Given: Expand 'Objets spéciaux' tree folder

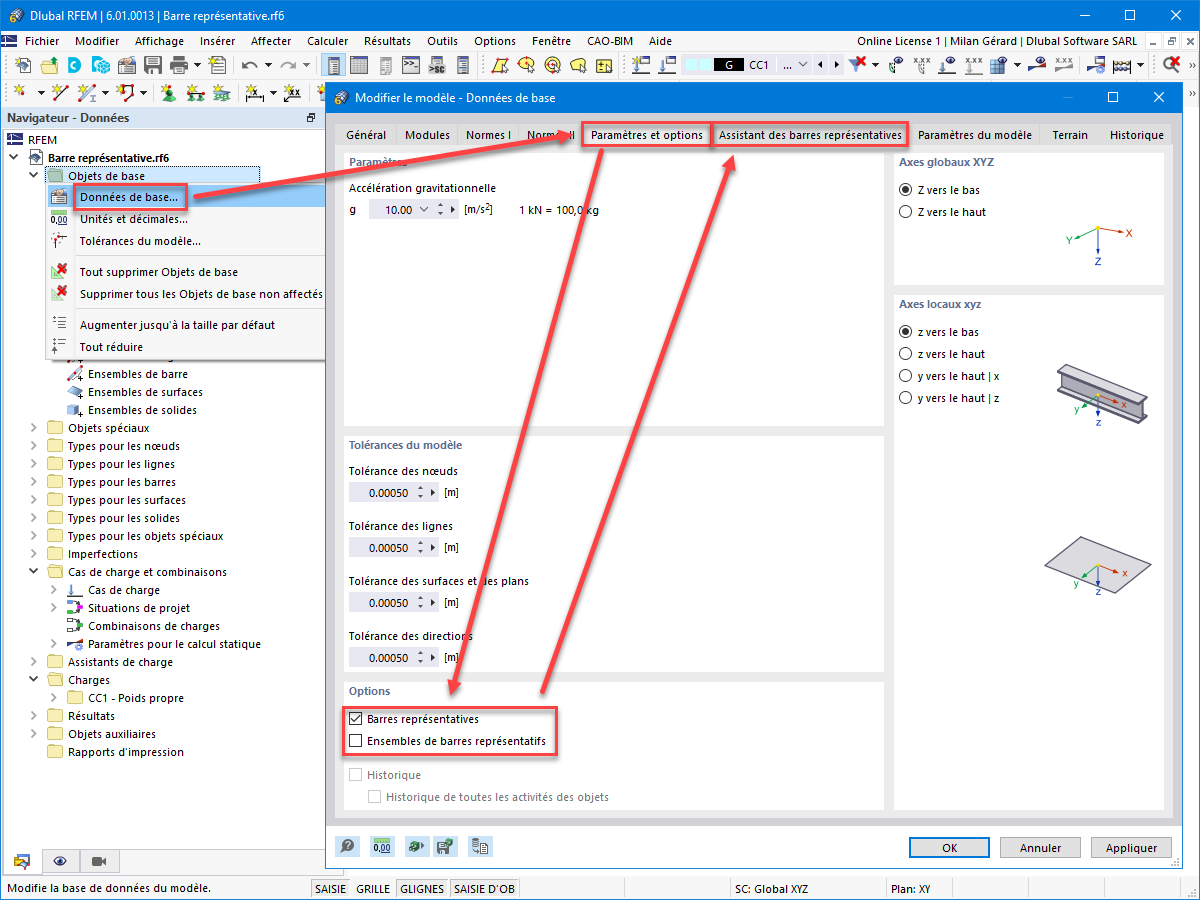Looking at the screenshot, I should (34, 428).
